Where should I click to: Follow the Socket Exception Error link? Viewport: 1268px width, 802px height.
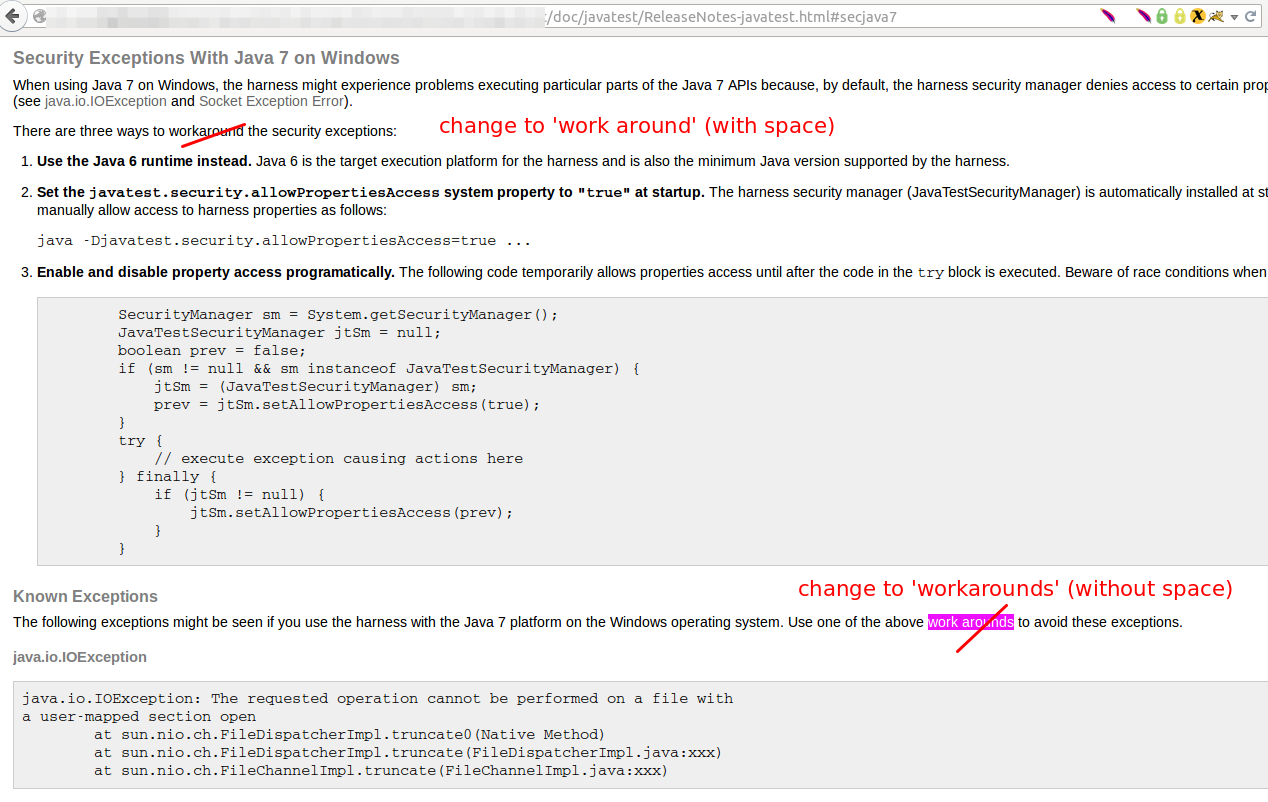click(271, 101)
